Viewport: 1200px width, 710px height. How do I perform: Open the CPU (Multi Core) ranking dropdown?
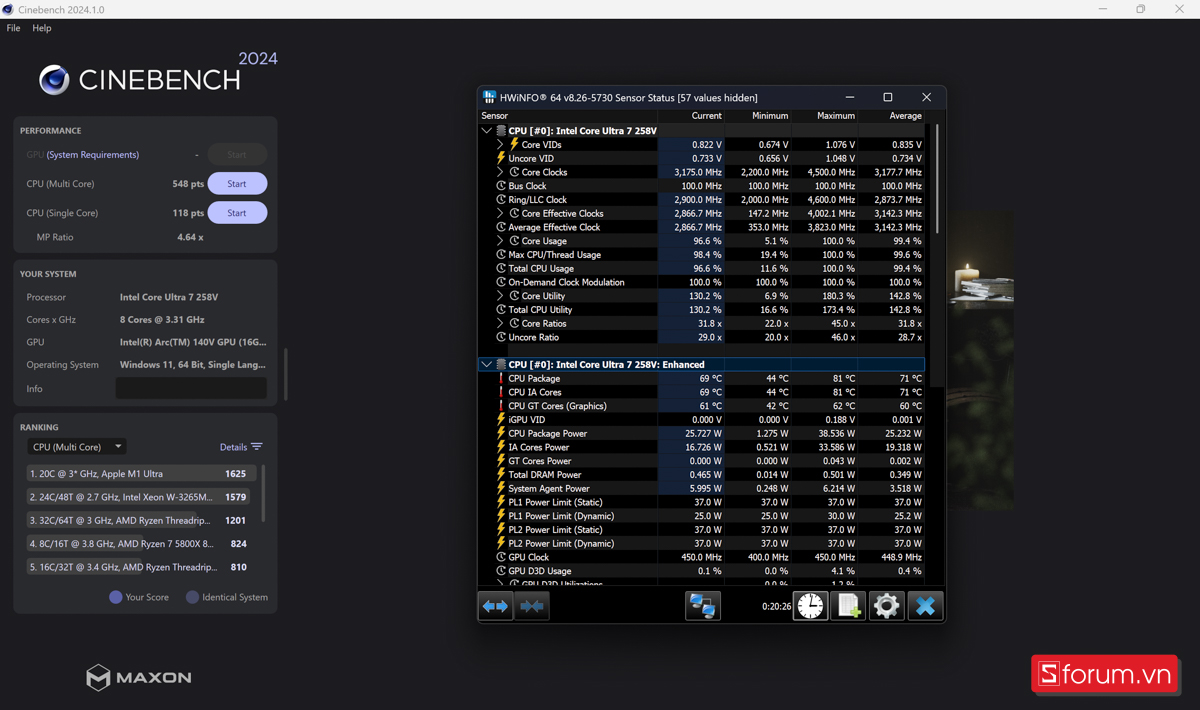pos(76,447)
